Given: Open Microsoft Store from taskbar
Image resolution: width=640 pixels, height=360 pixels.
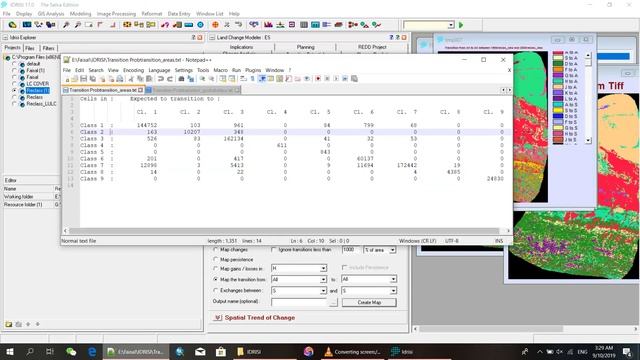Looking at the screenshot, I should tap(221, 351).
